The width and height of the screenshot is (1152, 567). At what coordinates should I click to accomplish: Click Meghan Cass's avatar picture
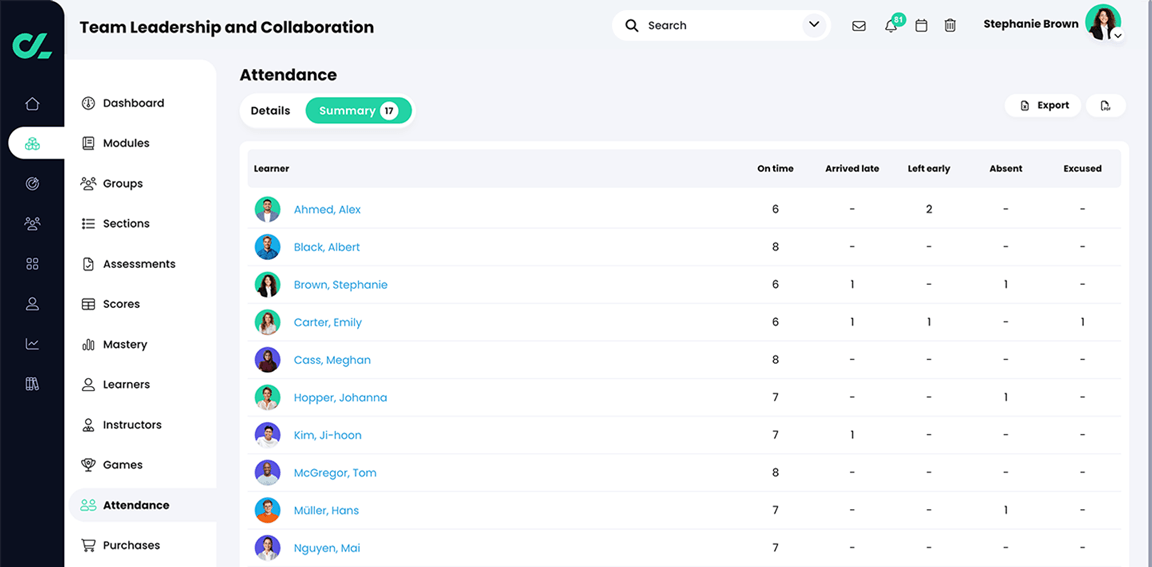267,360
